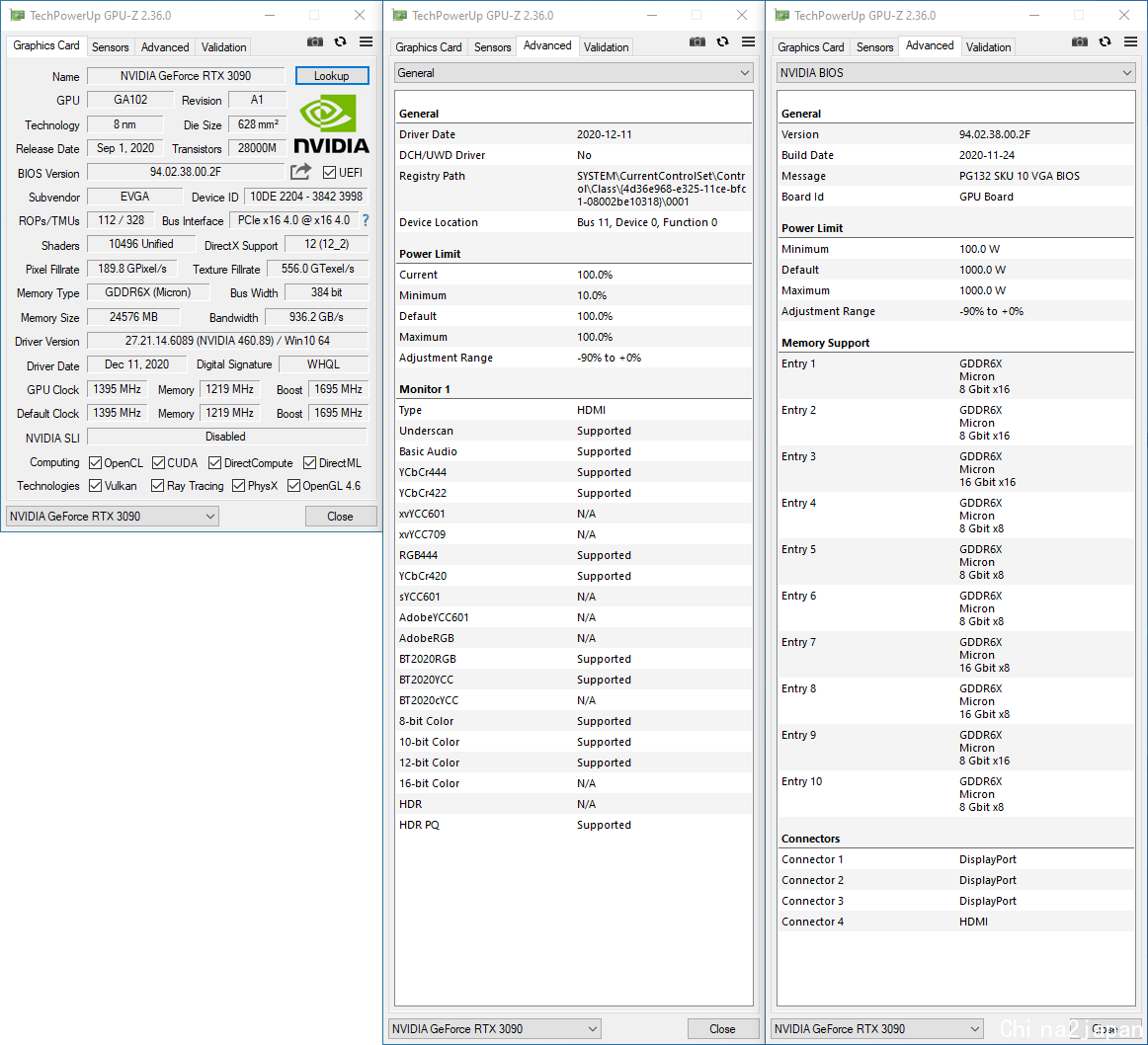Switch to Validation tab in left window

point(223,46)
